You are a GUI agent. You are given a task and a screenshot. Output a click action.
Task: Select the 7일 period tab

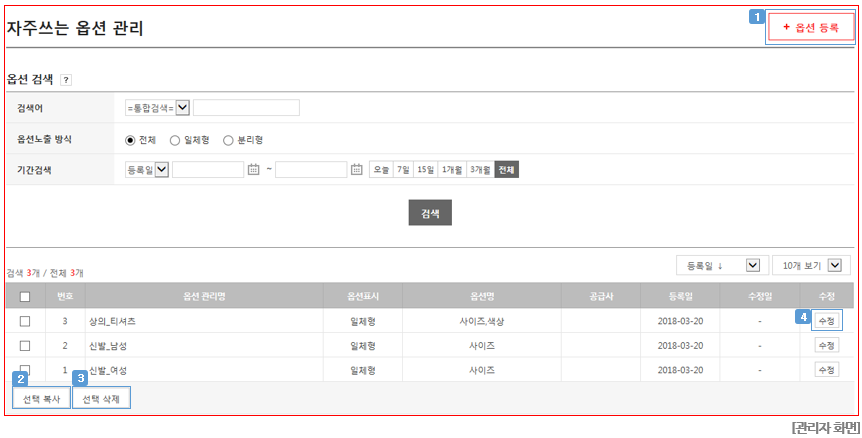(403, 170)
